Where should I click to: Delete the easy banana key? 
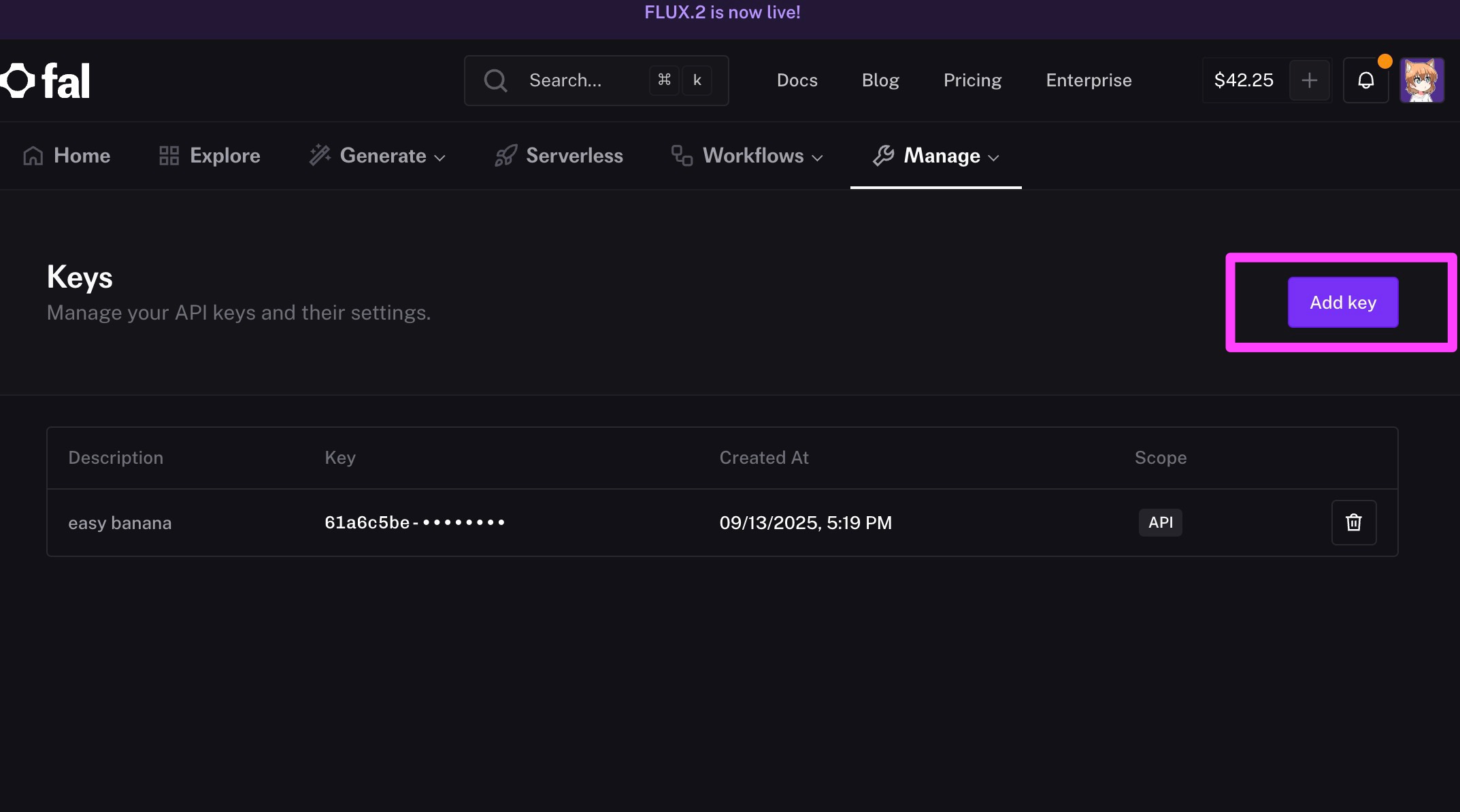(1353, 522)
